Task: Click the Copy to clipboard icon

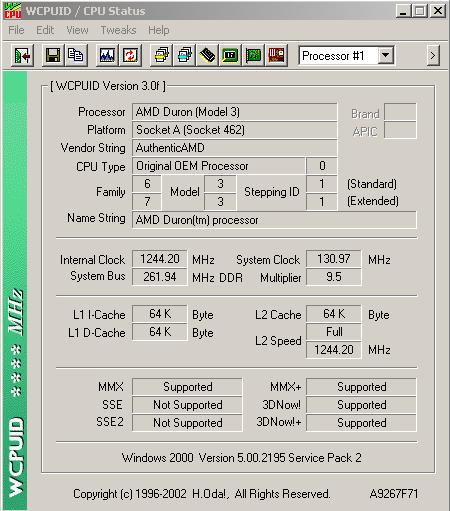Action: click(x=76, y=55)
